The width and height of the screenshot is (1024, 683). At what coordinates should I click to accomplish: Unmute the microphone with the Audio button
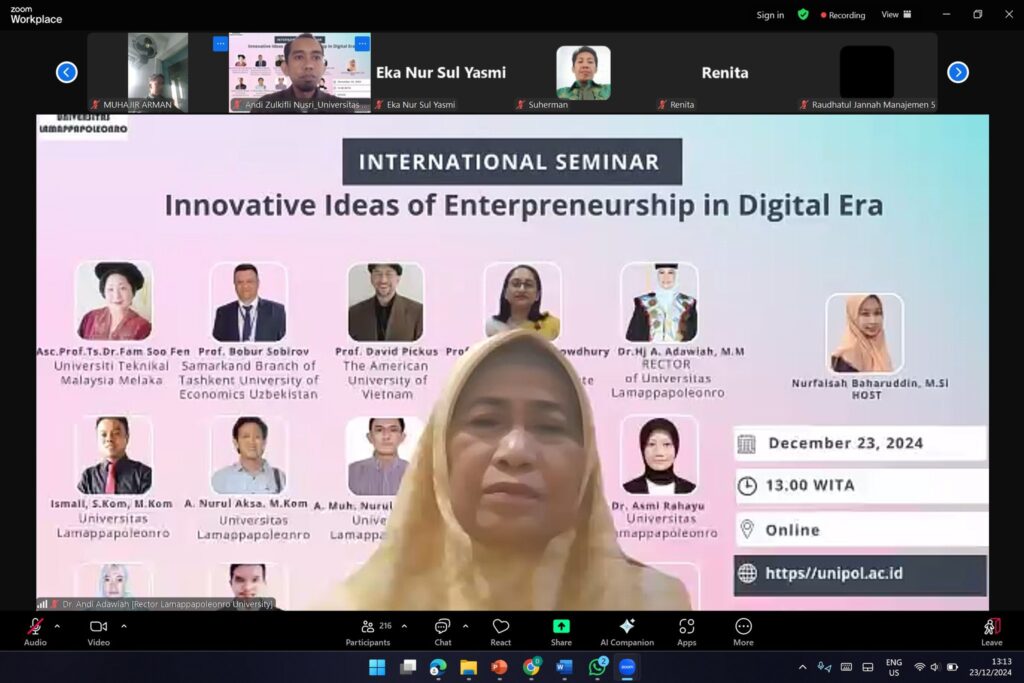pos(35,631)
